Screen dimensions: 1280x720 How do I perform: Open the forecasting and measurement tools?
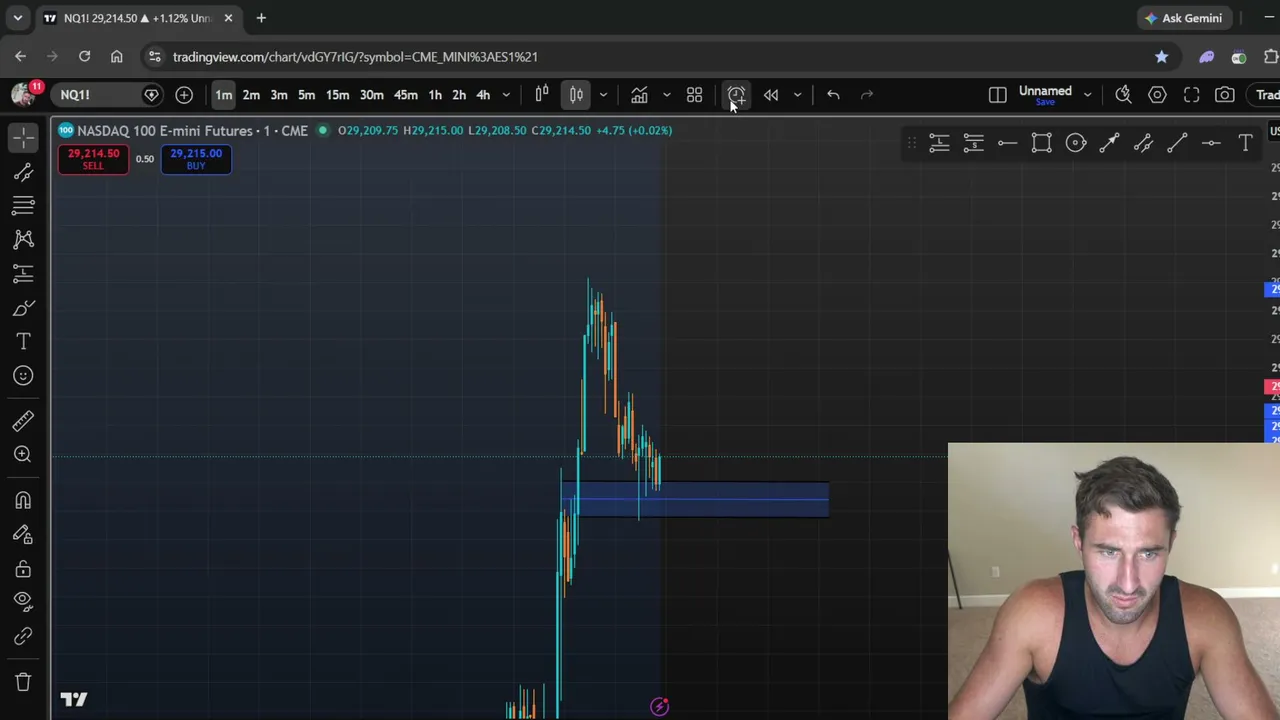pos(23,273)
